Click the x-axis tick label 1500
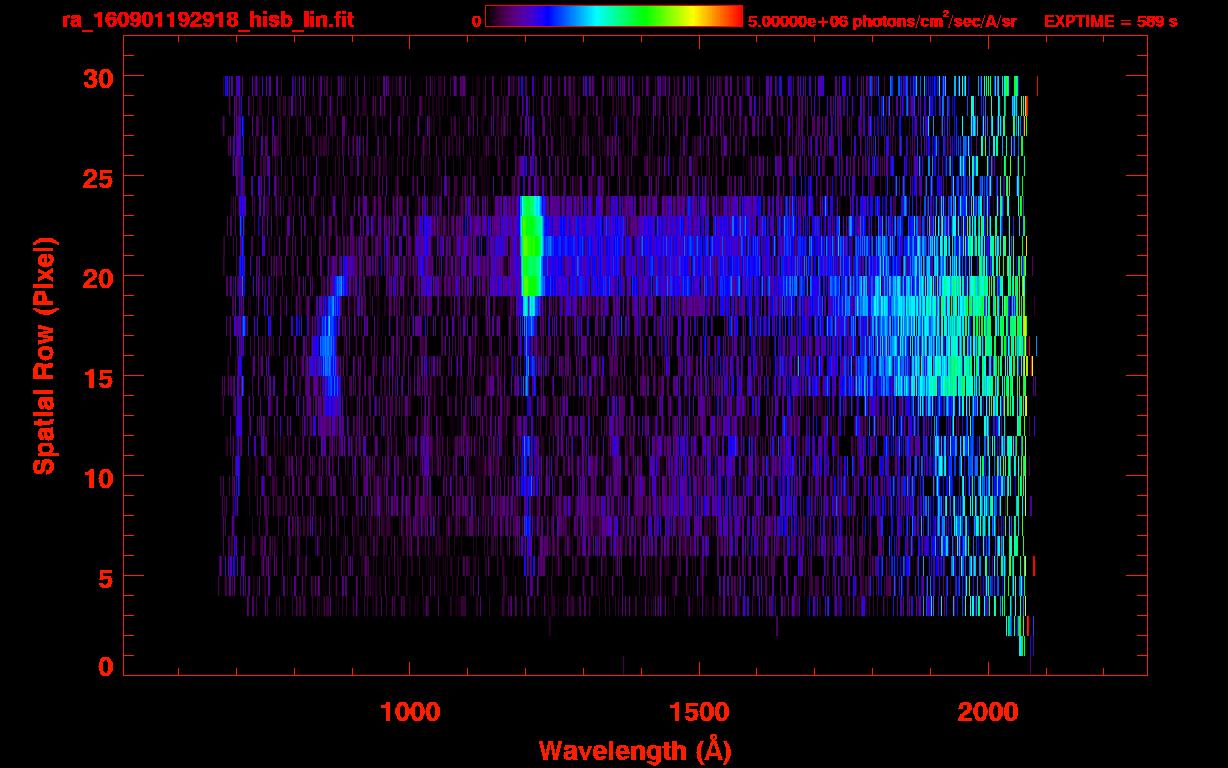 click(698, 712)
